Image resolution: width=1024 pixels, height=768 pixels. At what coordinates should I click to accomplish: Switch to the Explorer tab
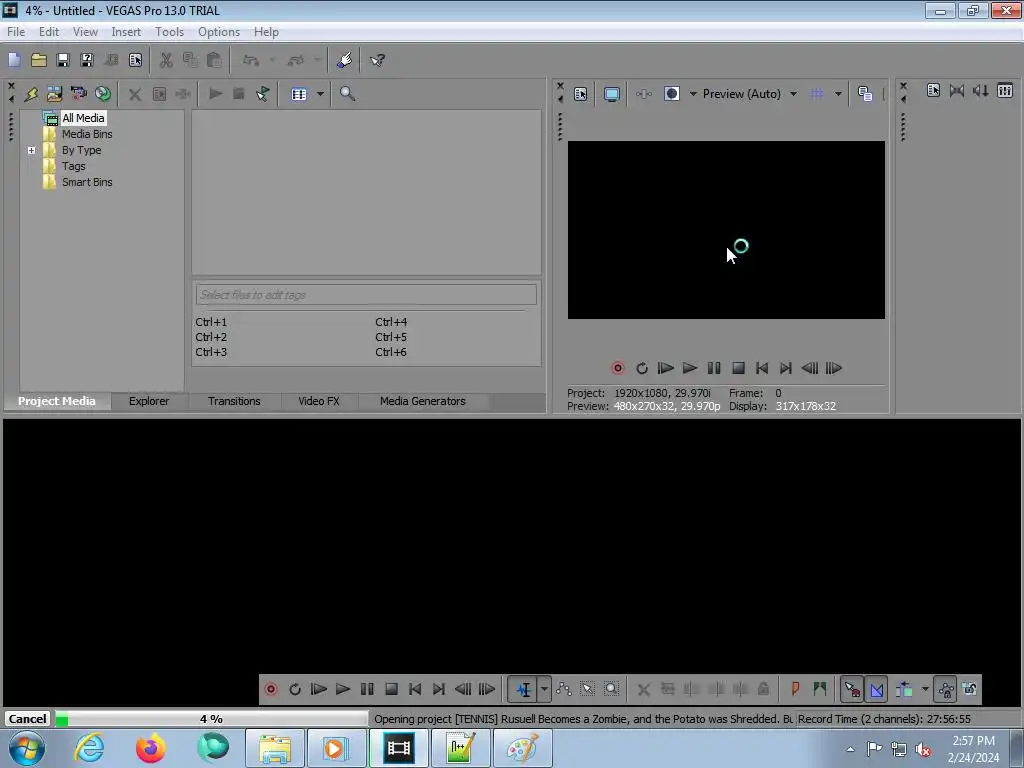coord(149,401)
